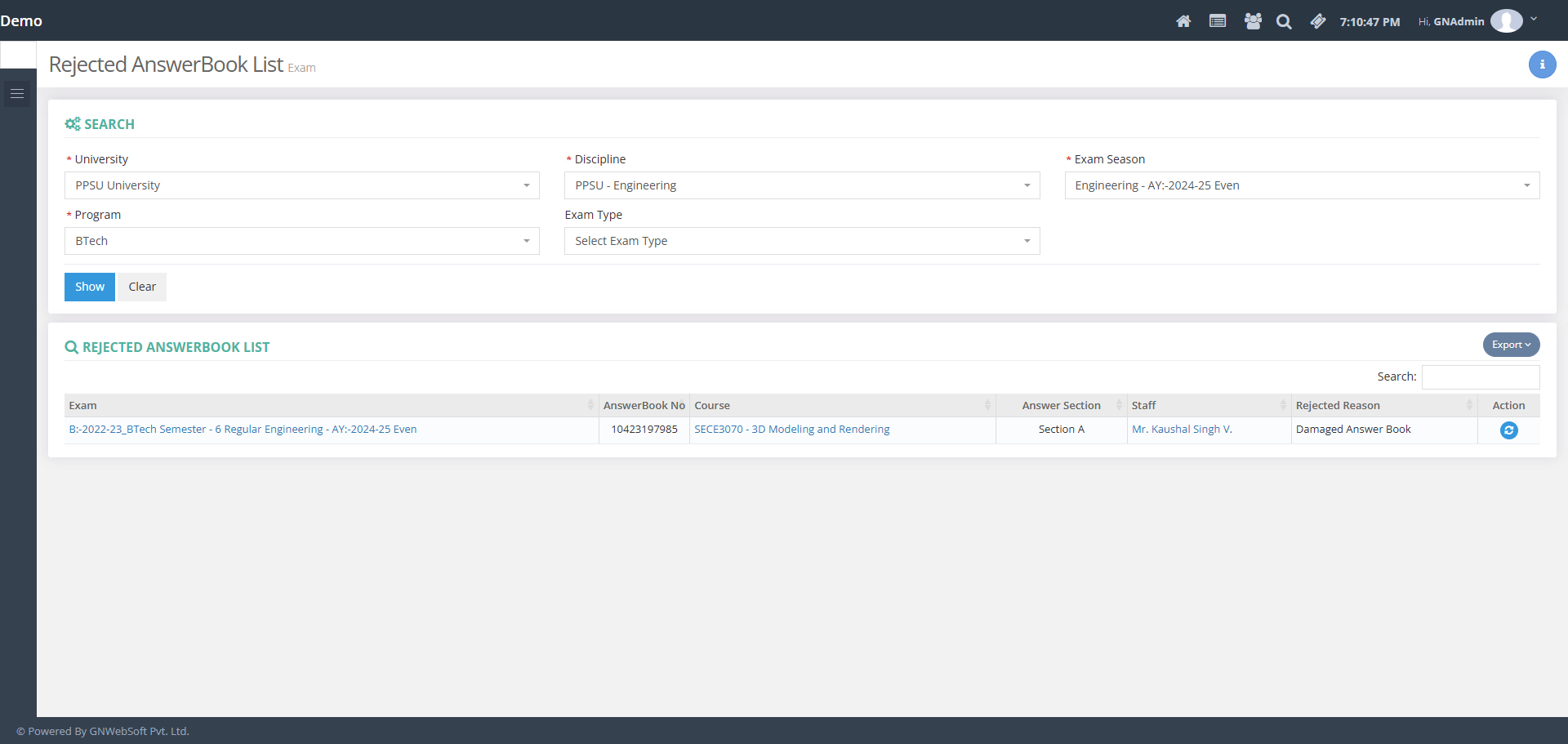Screen dimensions: 1568x744
Task: Click the users group icon
Action: pos(1252,21)
